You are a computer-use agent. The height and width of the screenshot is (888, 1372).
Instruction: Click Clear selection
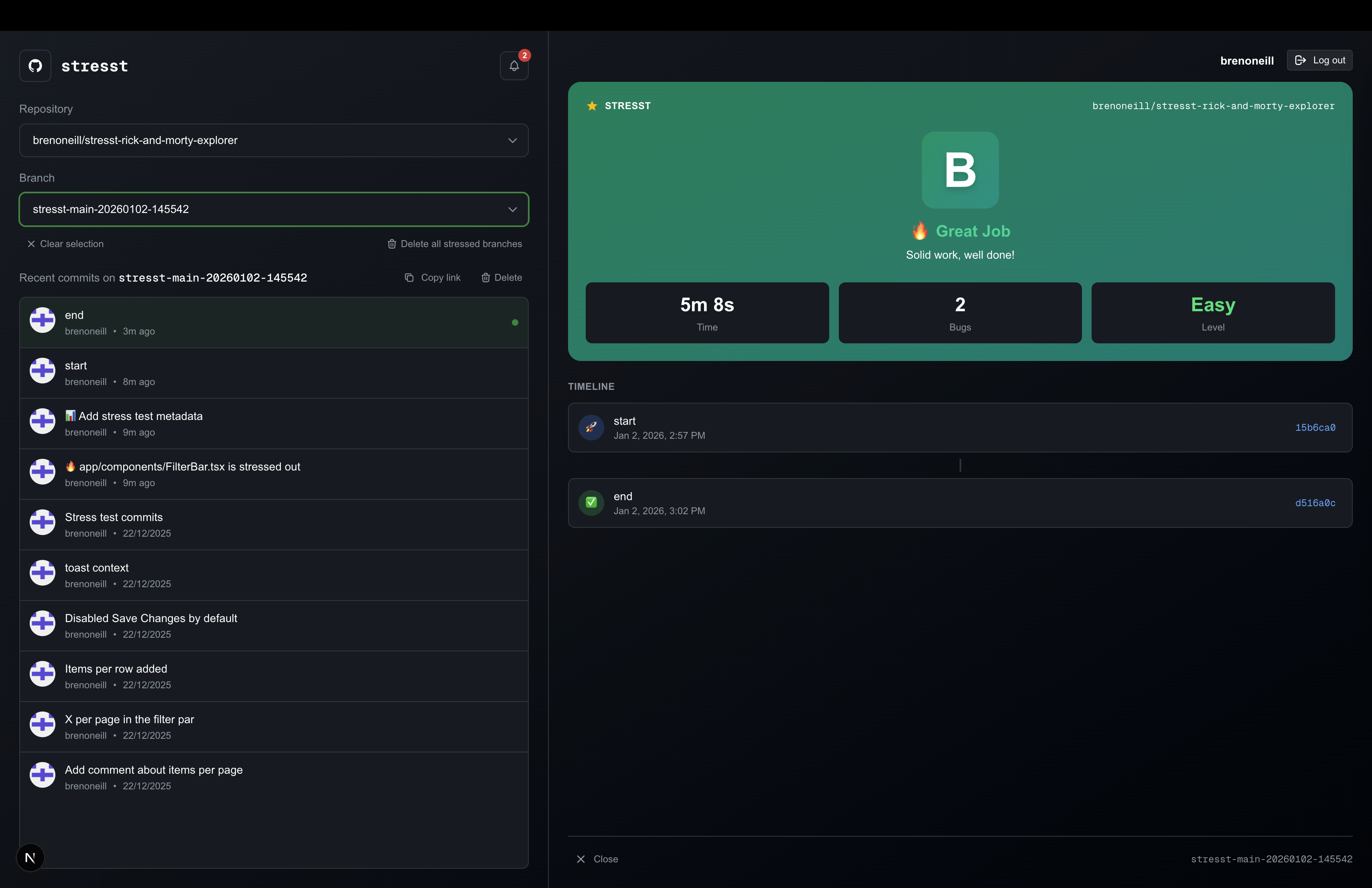(x=65, y=244)
